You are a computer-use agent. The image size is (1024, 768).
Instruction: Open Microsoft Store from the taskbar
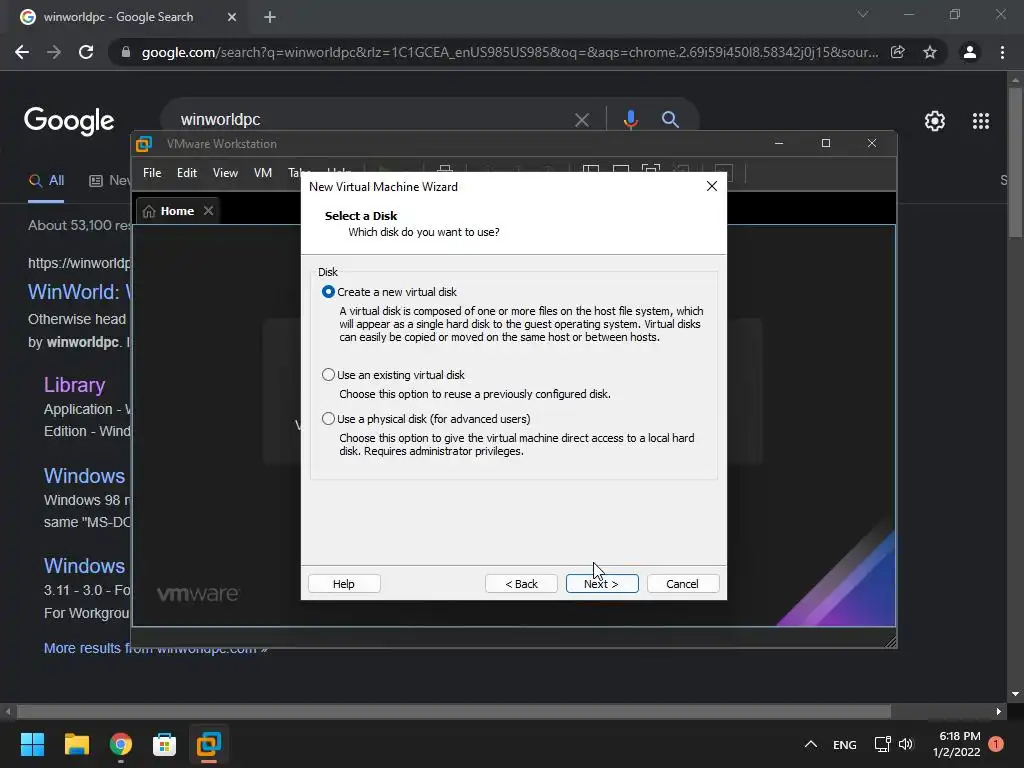tap(165, 744)
